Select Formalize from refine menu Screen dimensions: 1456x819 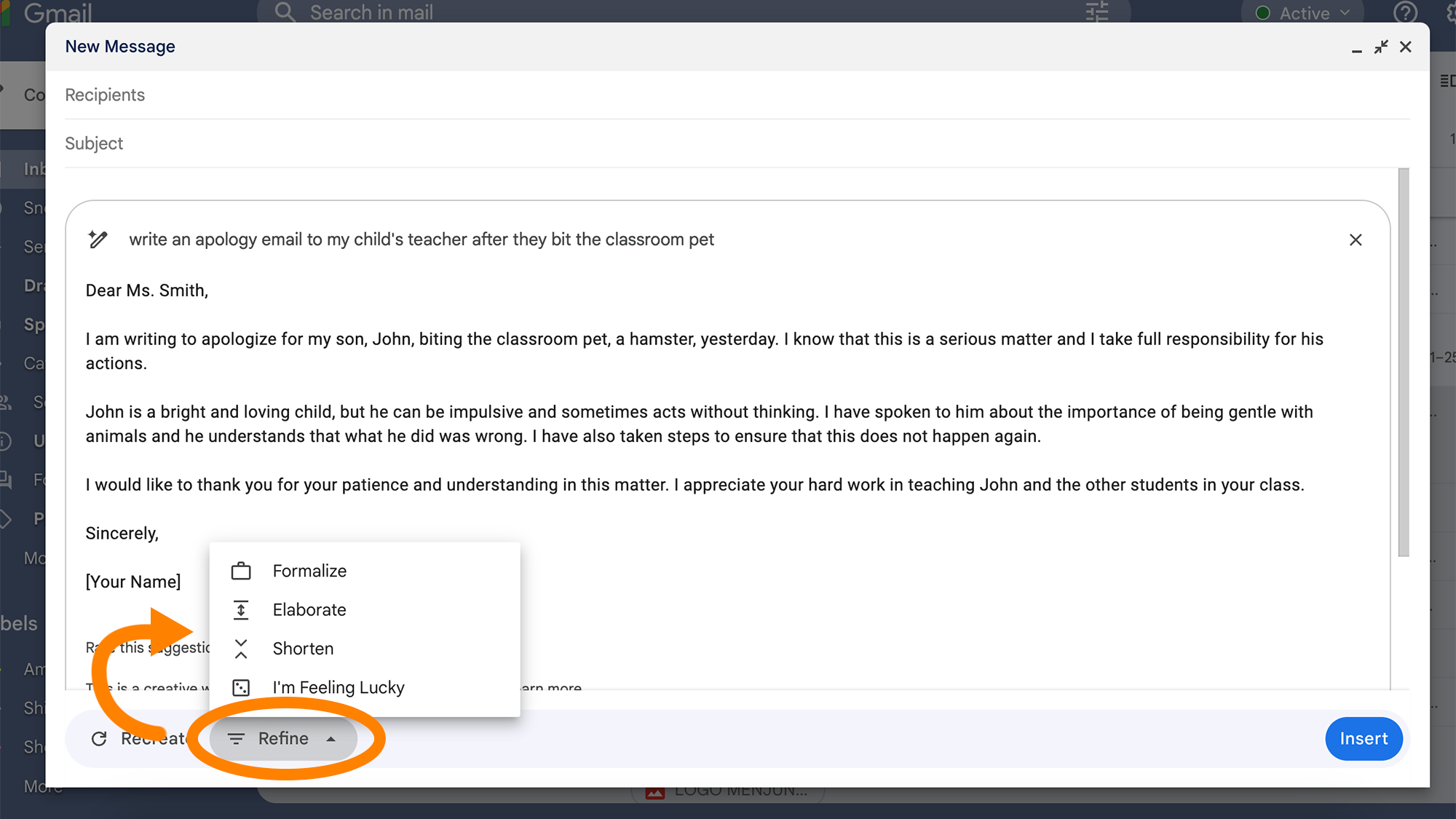pos(309,571)
